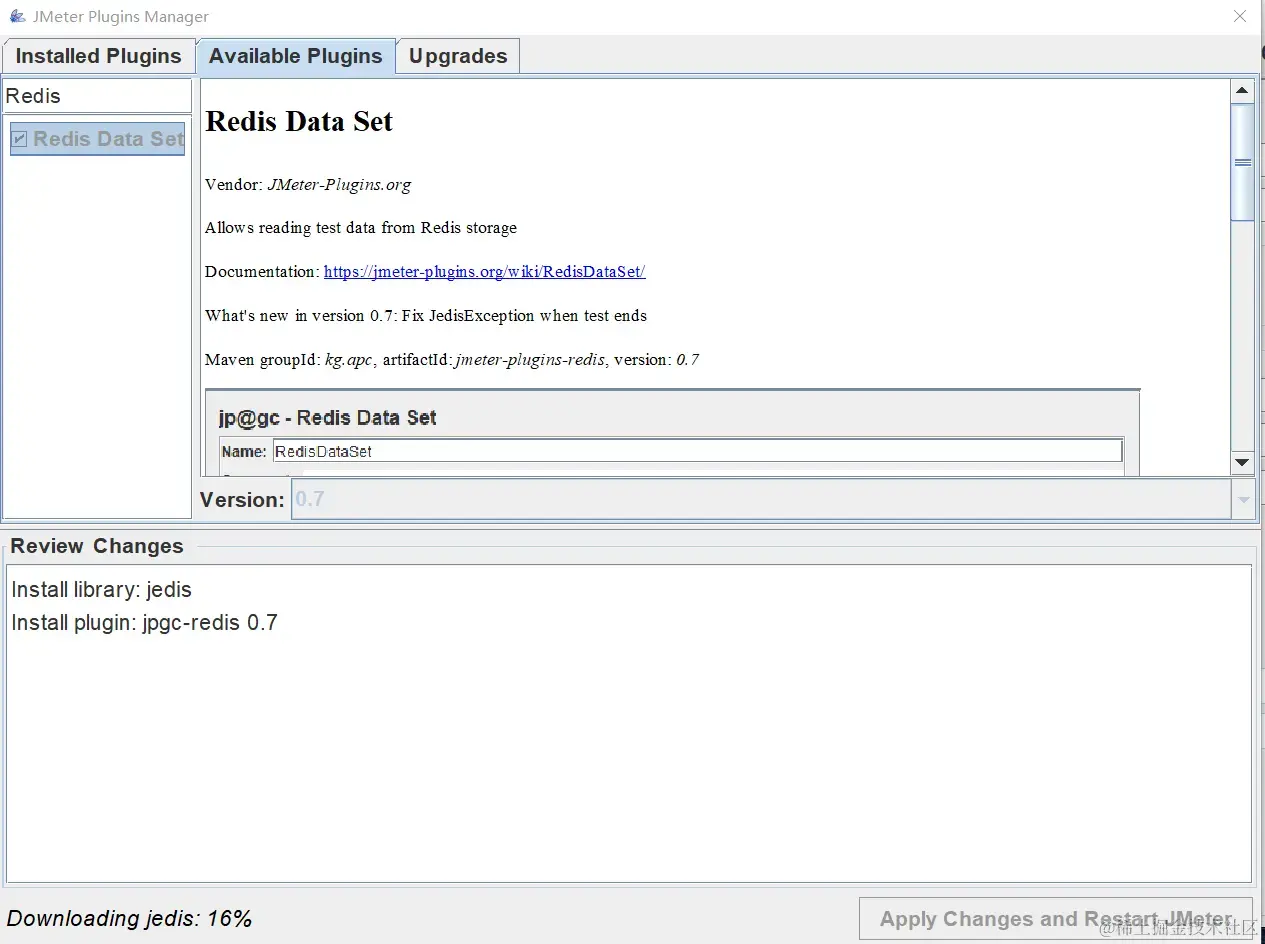Close the JMeter Plugins Manager window
This screenshot has width=1265, height=944.
(1240, 16)
